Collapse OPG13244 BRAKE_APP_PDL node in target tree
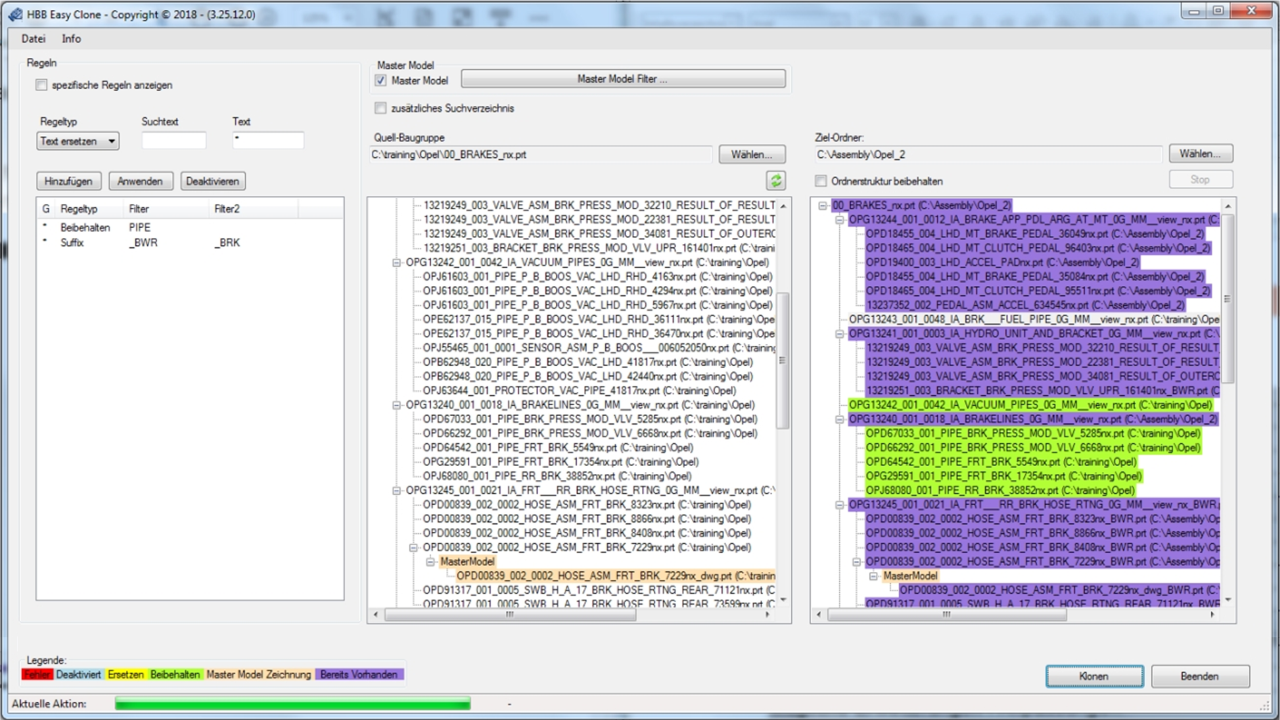Screen dimensions: 1280x720 click(x=840, y=219)
